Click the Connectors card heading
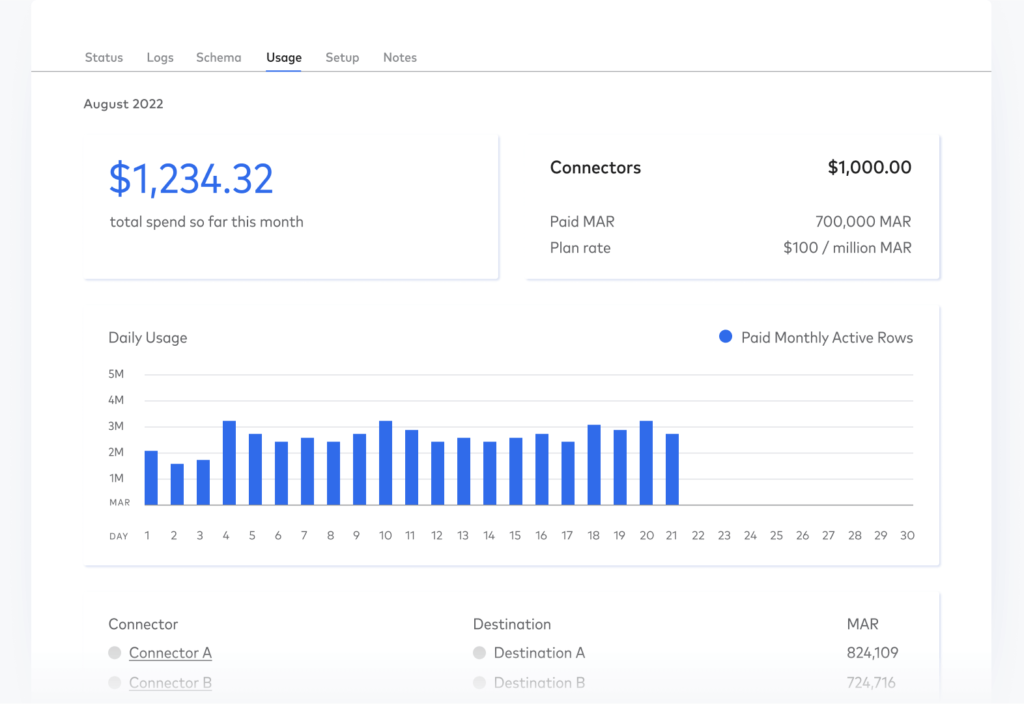The image size is (1024, 704). [595, 168]
